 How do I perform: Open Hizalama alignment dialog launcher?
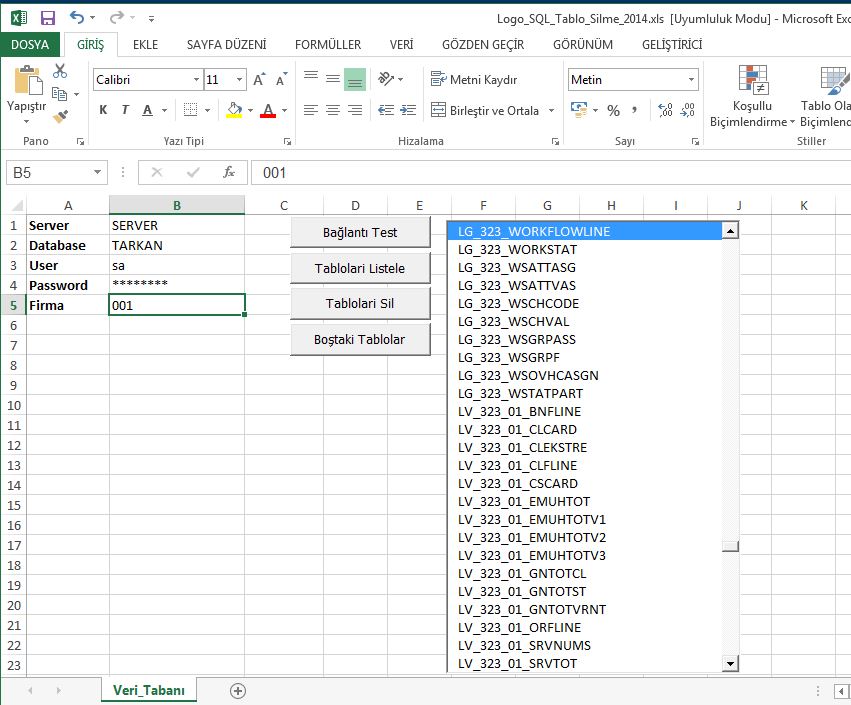tap(555, 142)
